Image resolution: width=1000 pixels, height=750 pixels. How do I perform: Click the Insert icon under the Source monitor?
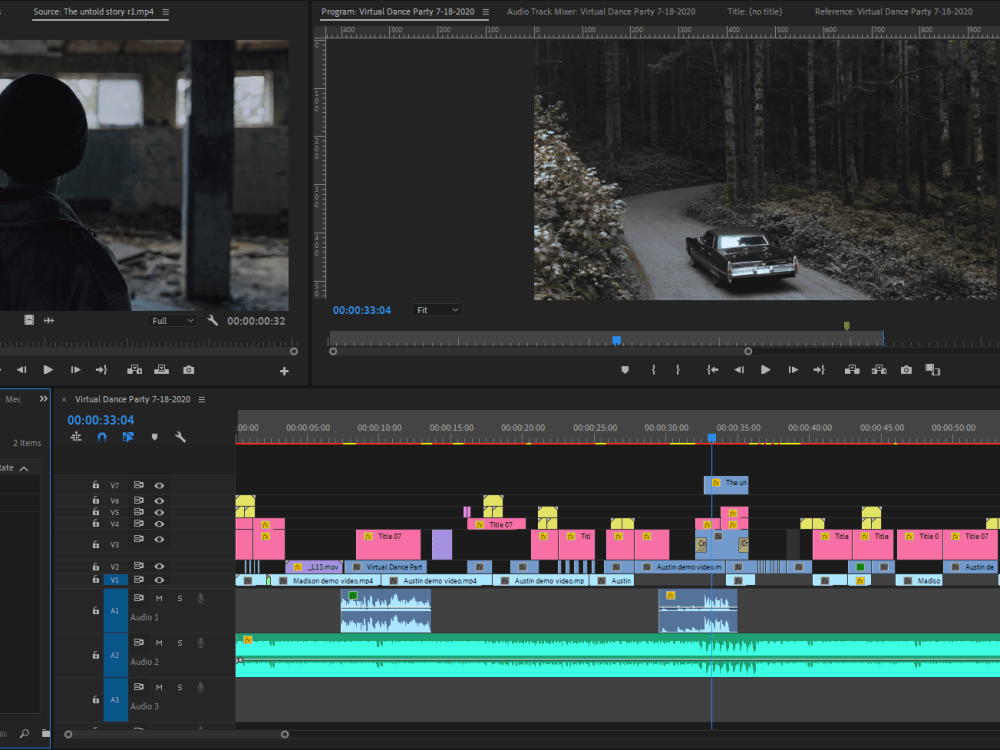coord(134,369)
